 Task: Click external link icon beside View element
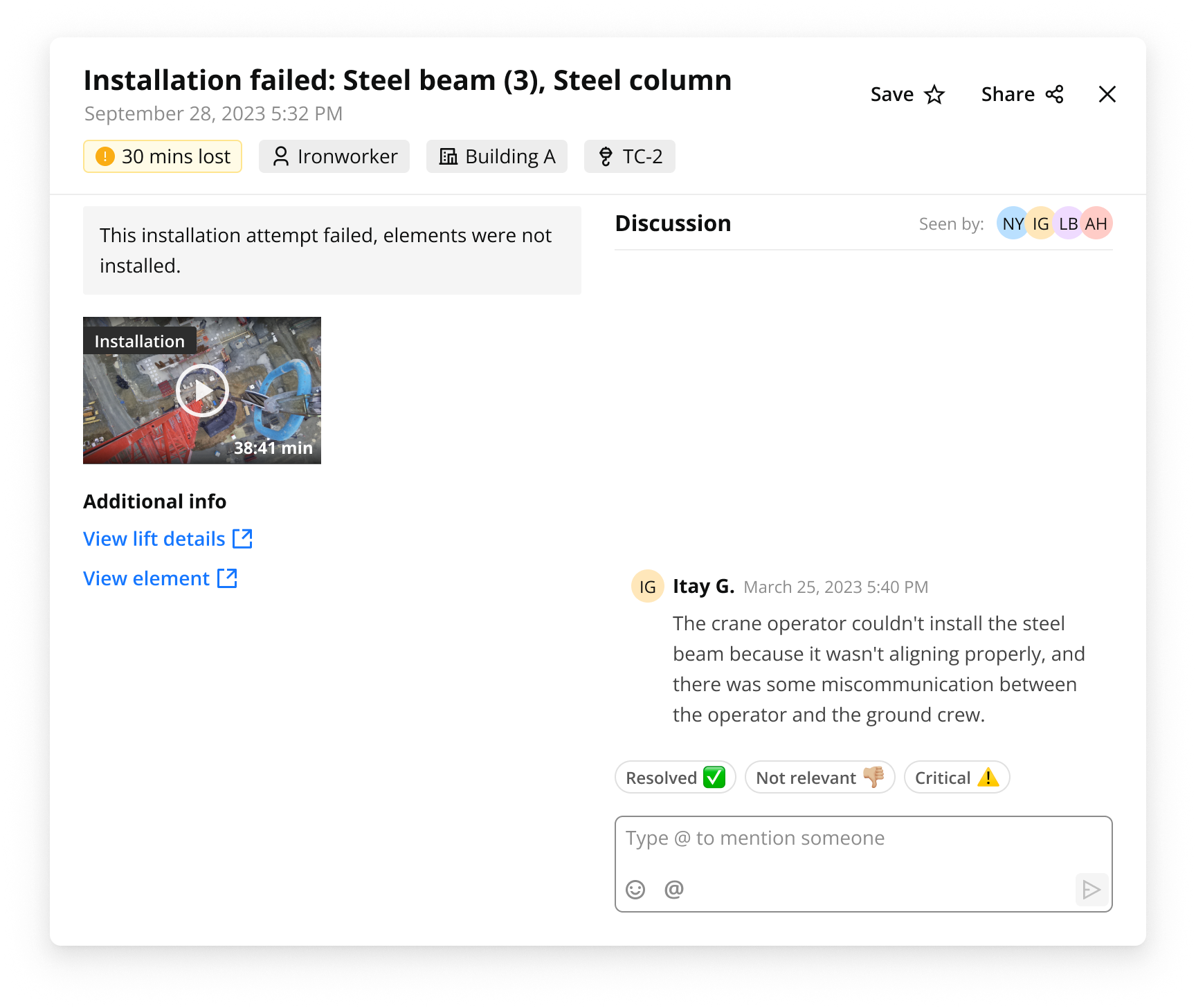227,578
